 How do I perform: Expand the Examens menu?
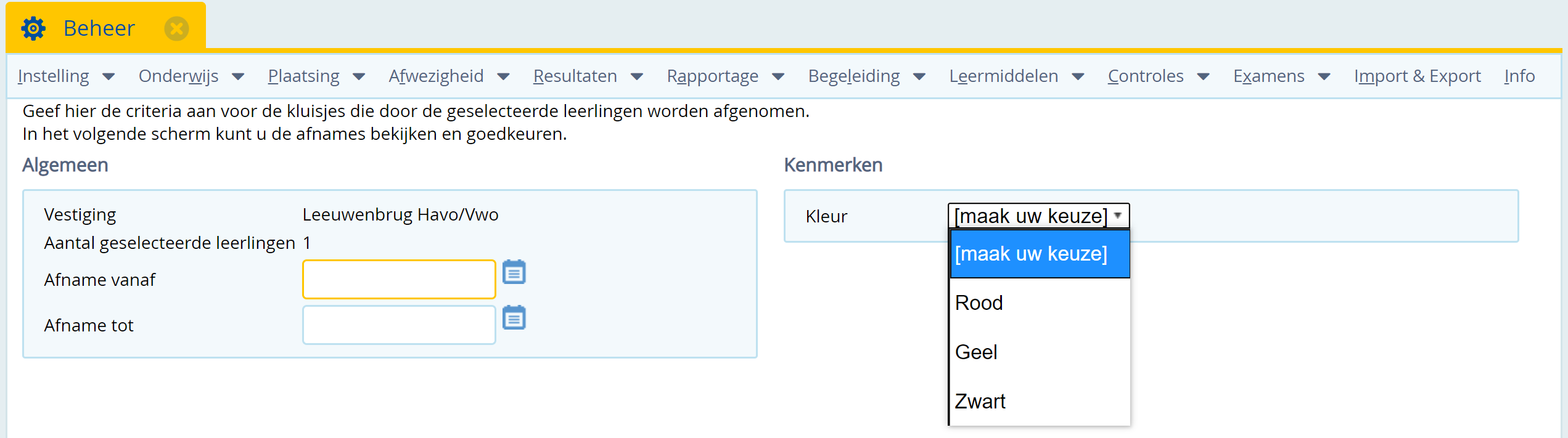click(x=1282, y=76)
